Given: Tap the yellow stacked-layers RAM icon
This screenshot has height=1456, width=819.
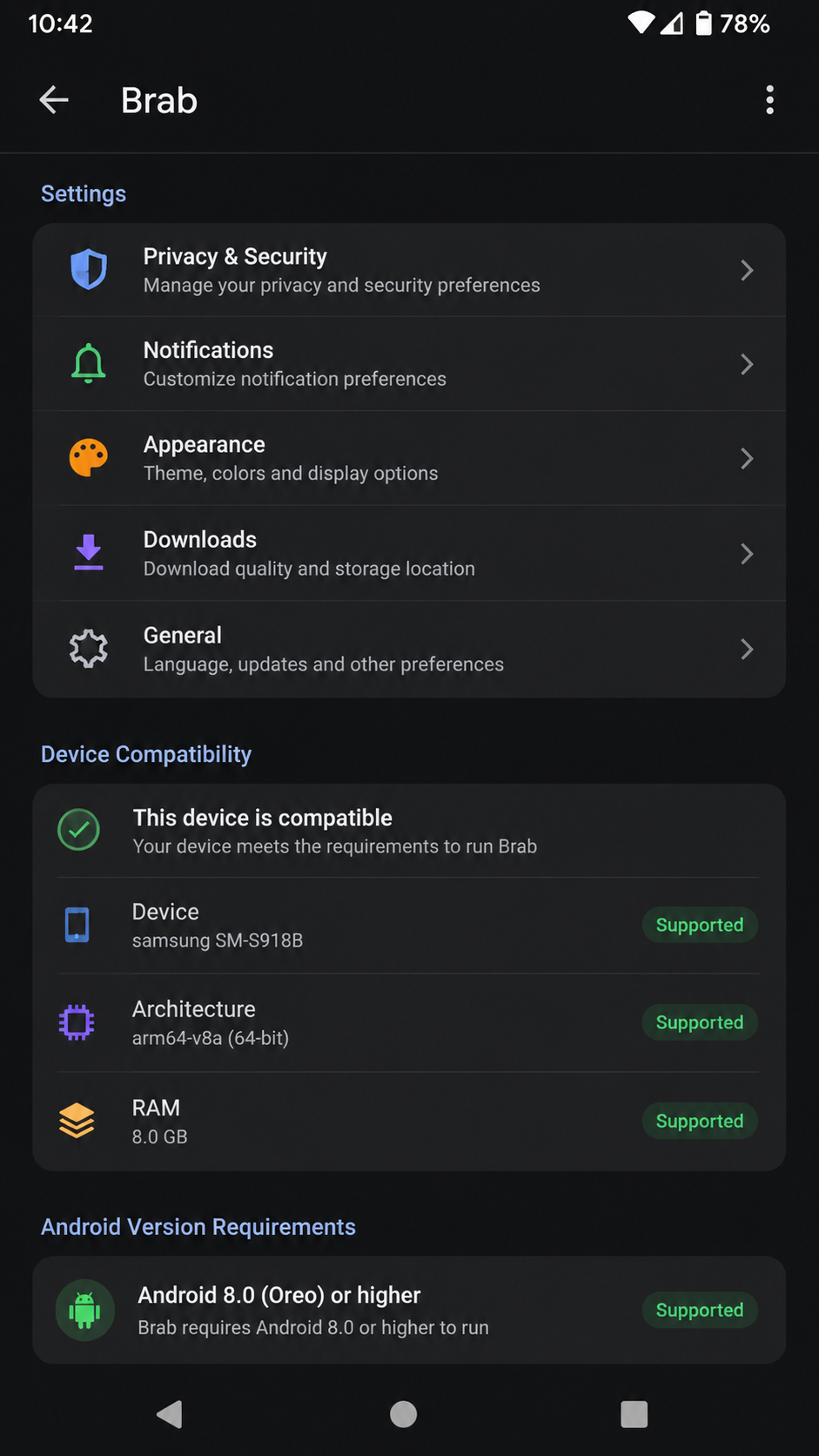Looking at the screenshot, I should point(77,1121).
